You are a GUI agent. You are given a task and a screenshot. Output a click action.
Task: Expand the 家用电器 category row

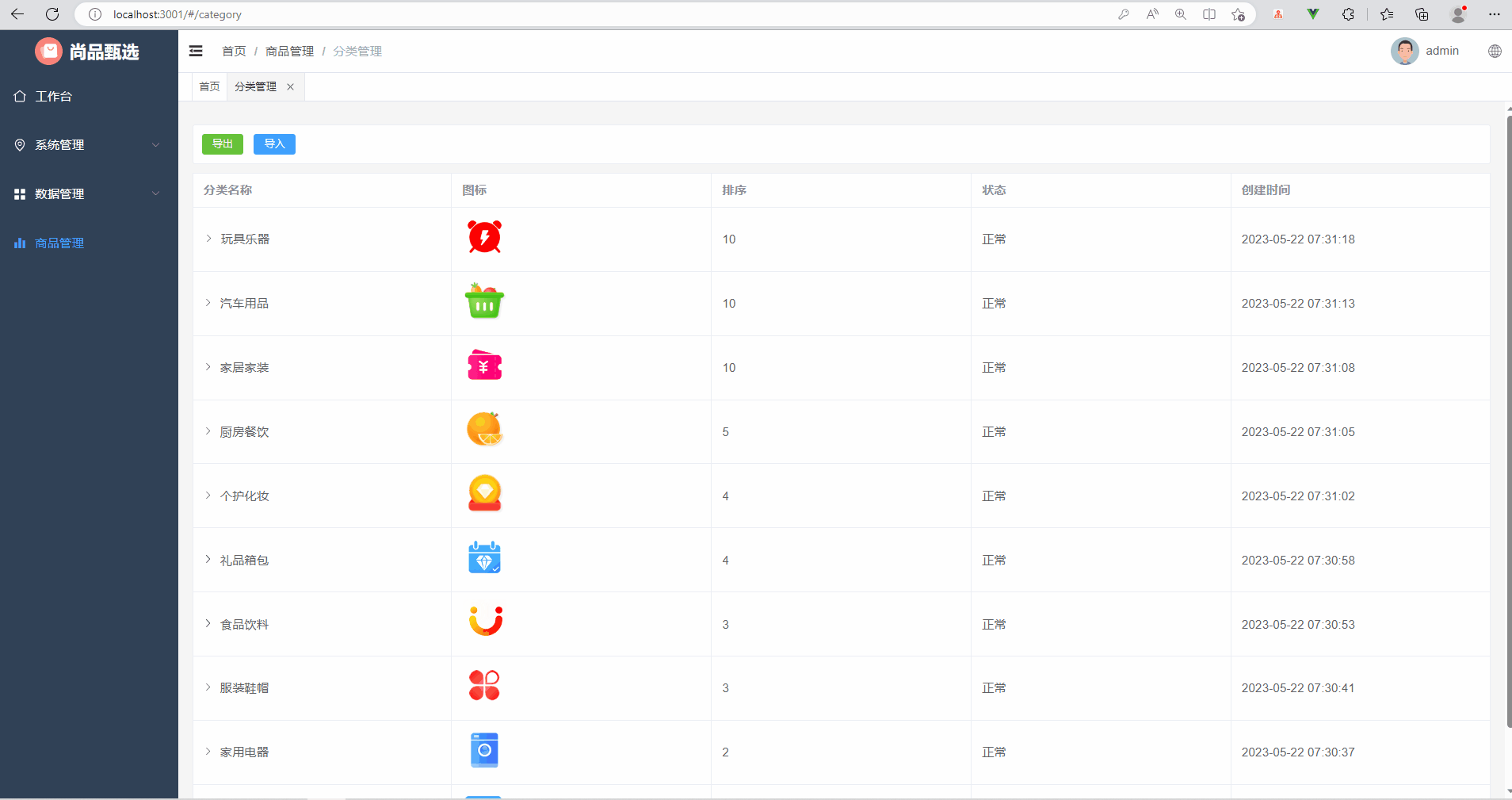coord(208,752)
